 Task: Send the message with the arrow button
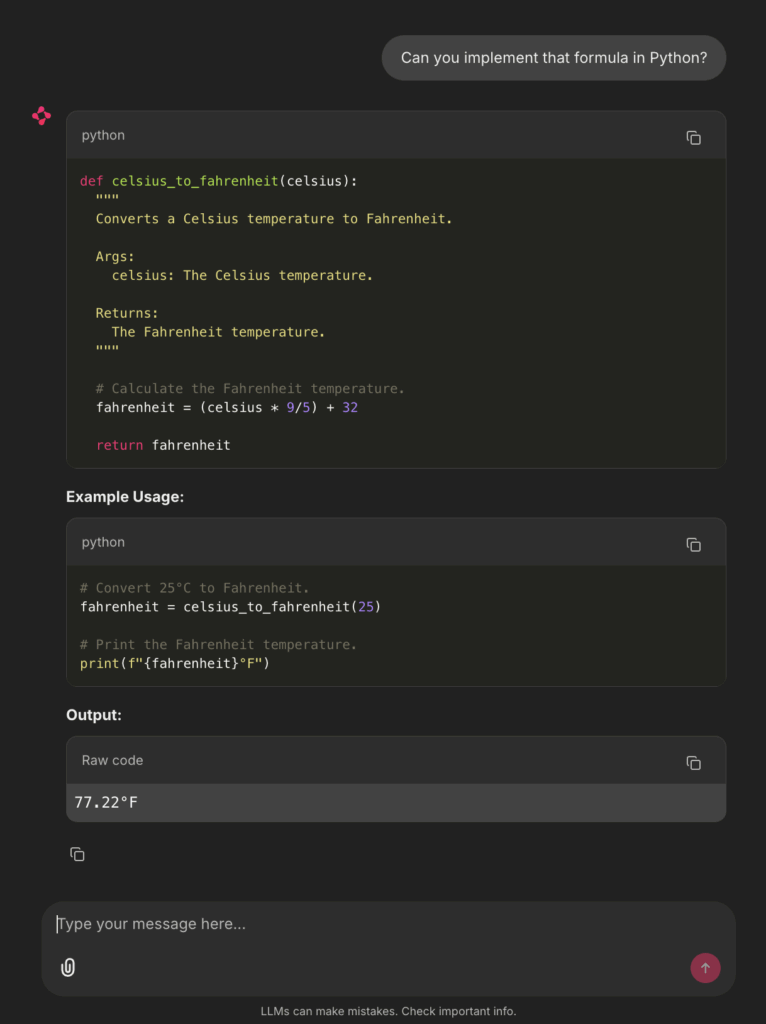(705, 967)
